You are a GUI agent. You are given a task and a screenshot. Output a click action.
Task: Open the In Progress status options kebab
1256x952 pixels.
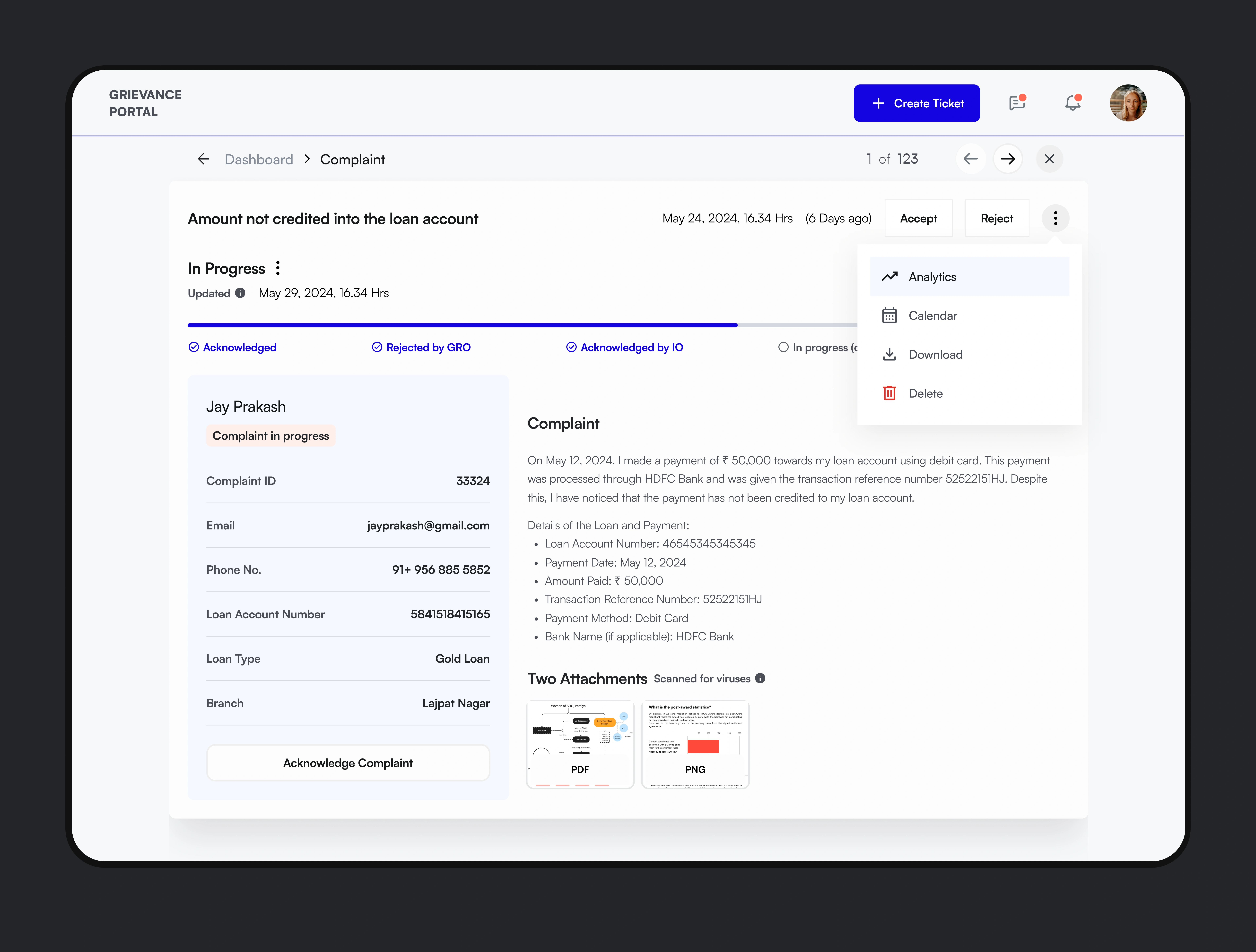coord(278,268)
